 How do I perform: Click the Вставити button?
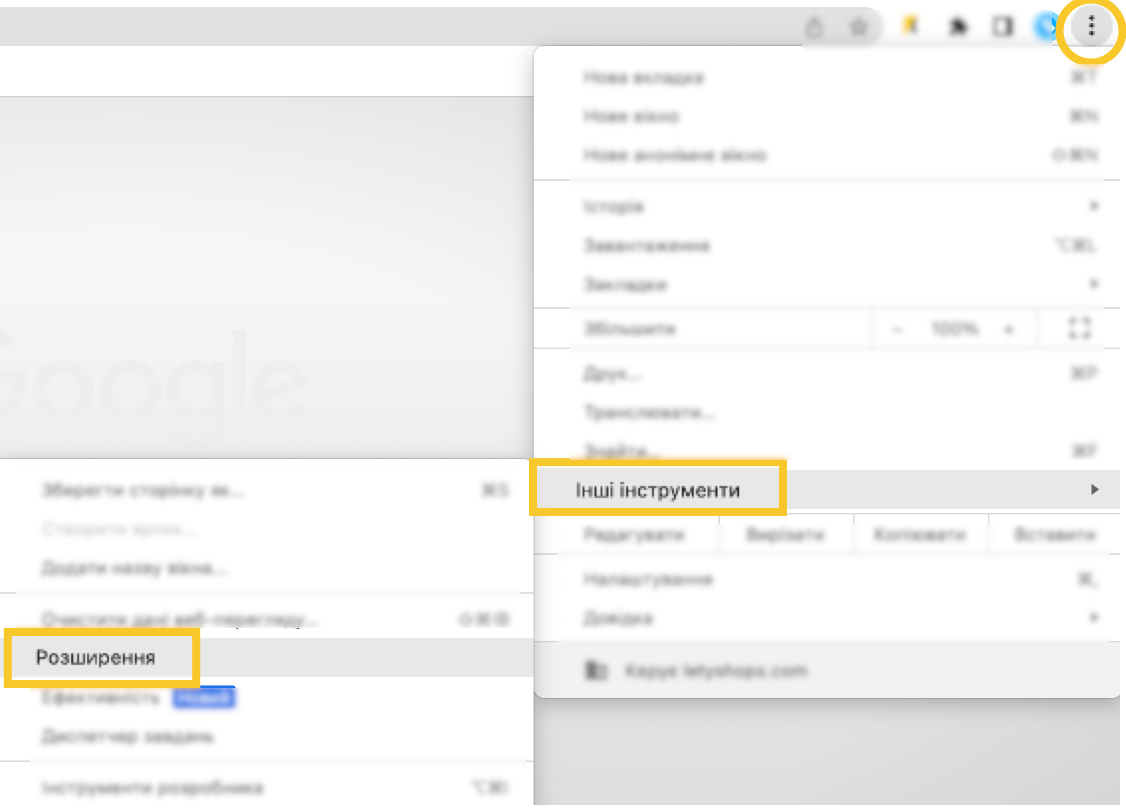tap(1055, 535)
